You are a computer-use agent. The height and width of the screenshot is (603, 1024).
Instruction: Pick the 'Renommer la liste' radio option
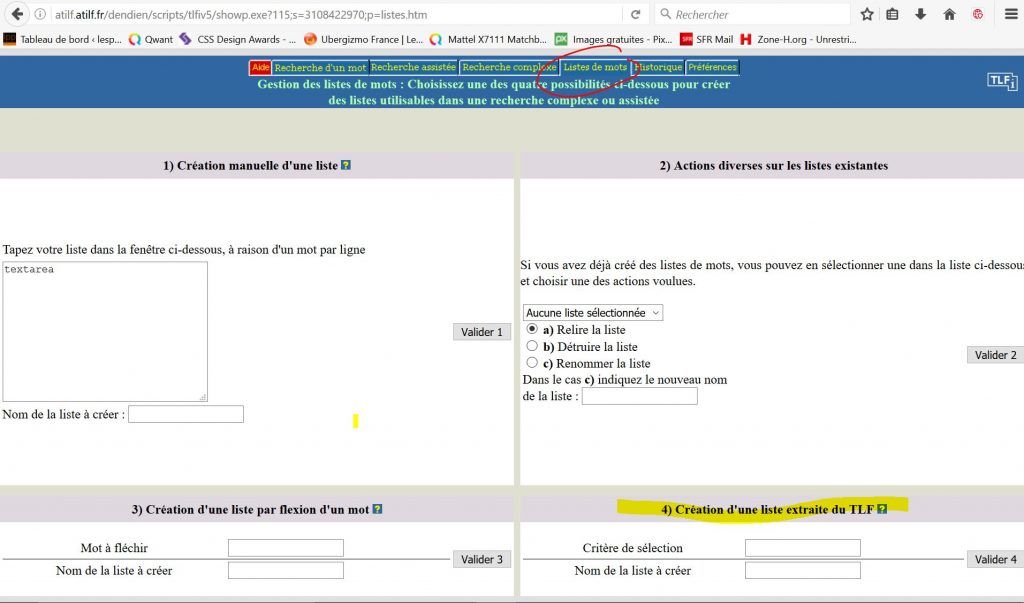(532, 363)
